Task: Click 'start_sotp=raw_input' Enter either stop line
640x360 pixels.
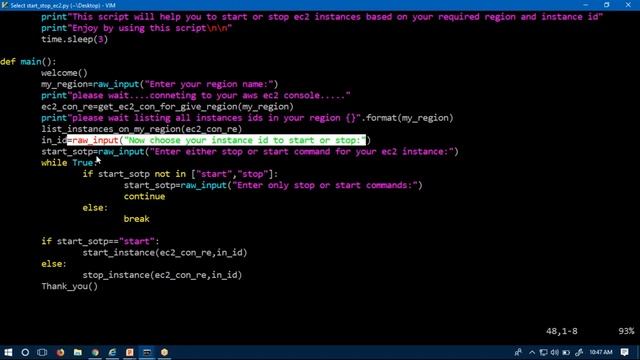Action: click(x=250, y=151)
